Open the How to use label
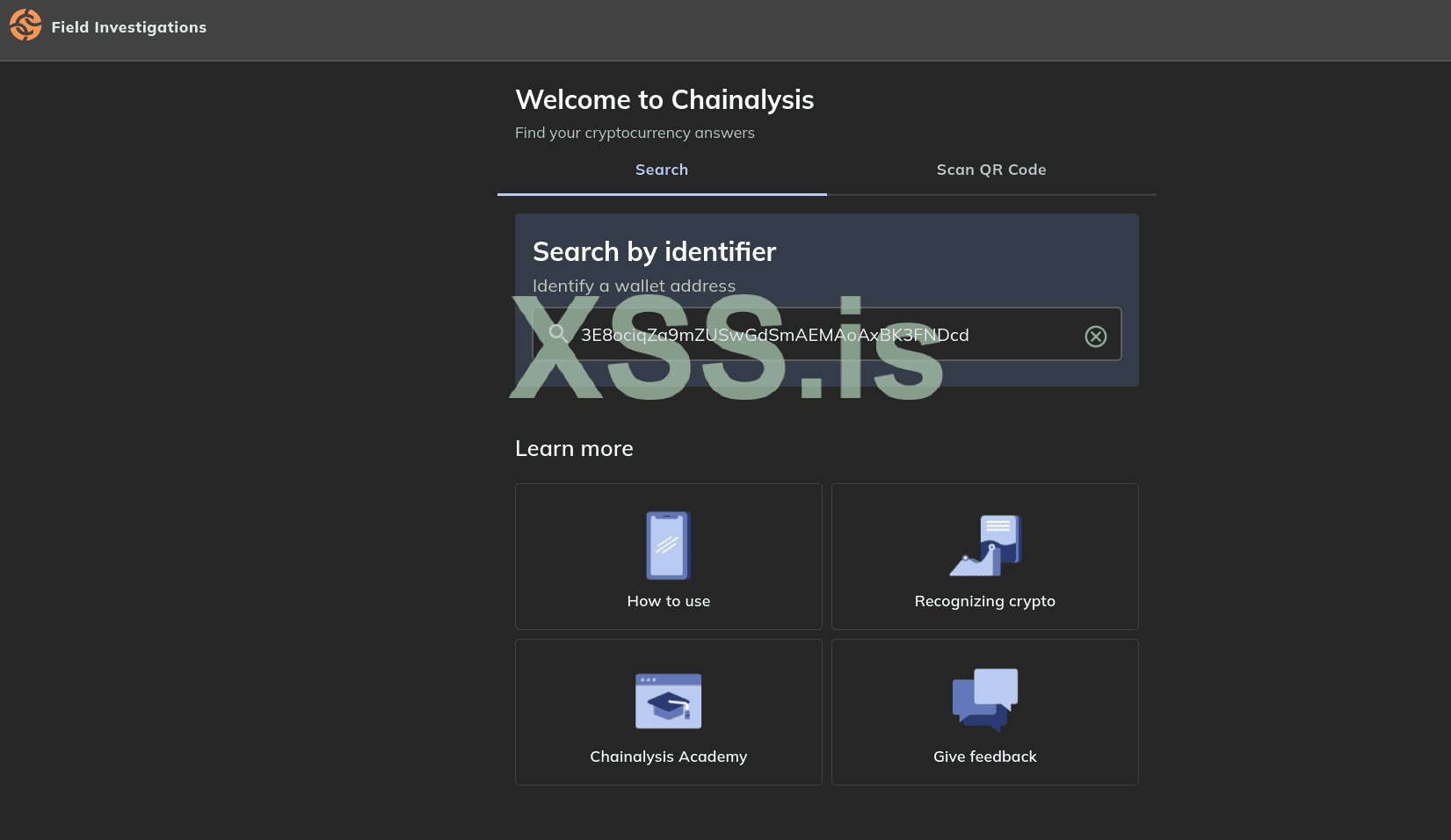This screenshot has height=840, width=1451. 669,601
